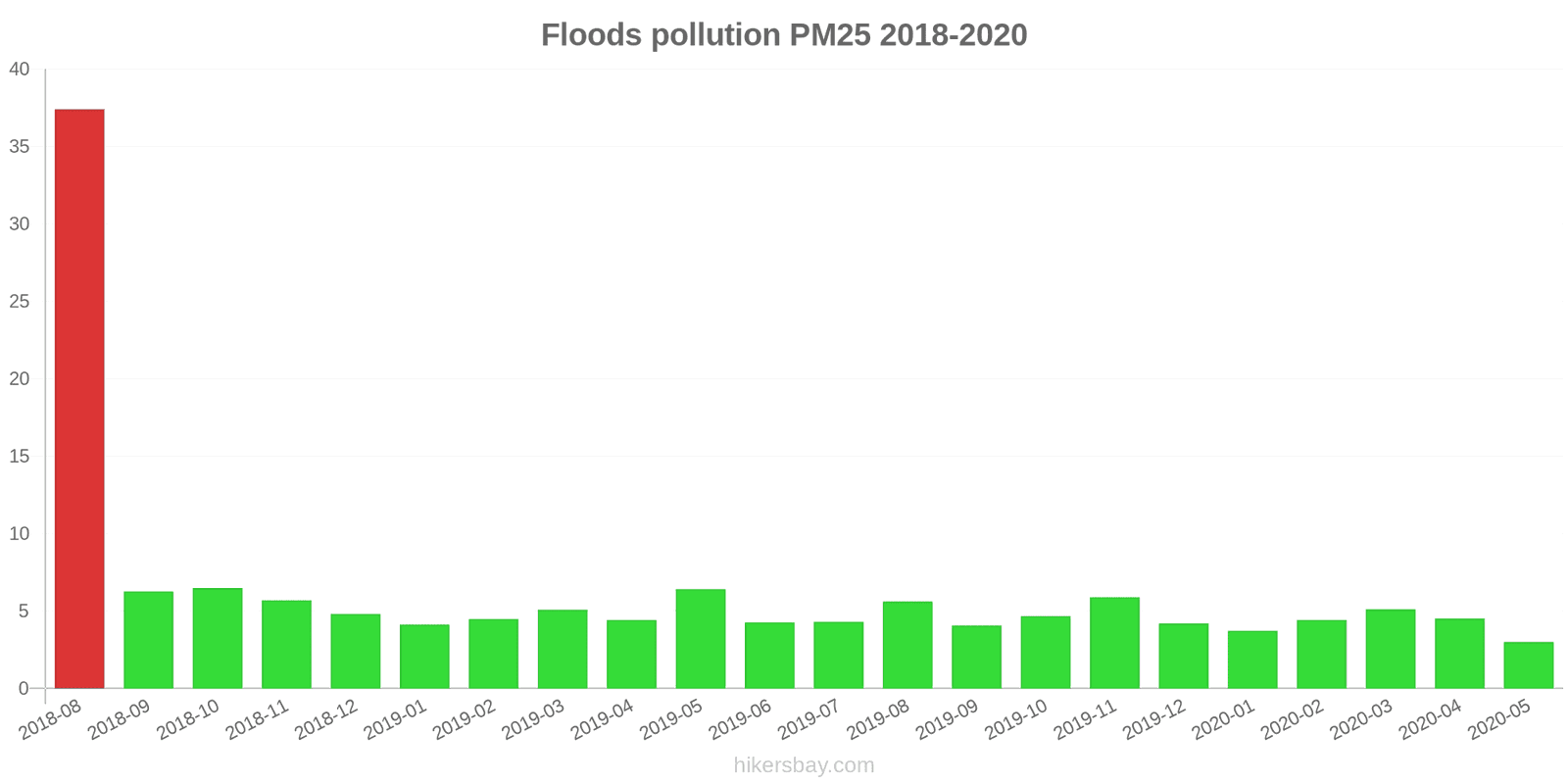Click the 2019-05 bar in the chart
Viewport: 1568px width, 784px height.
click(701, 638)
